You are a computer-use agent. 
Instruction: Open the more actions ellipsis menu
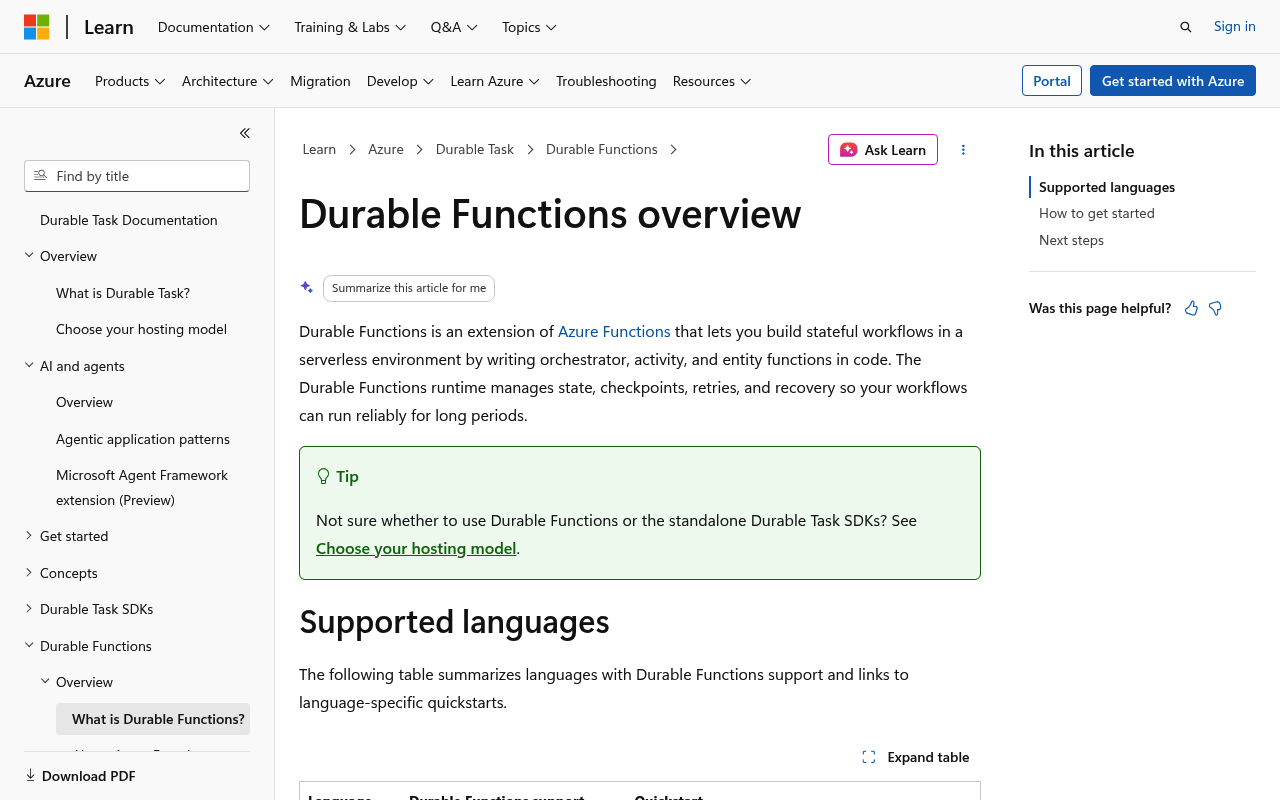click(x=964, y=150)
